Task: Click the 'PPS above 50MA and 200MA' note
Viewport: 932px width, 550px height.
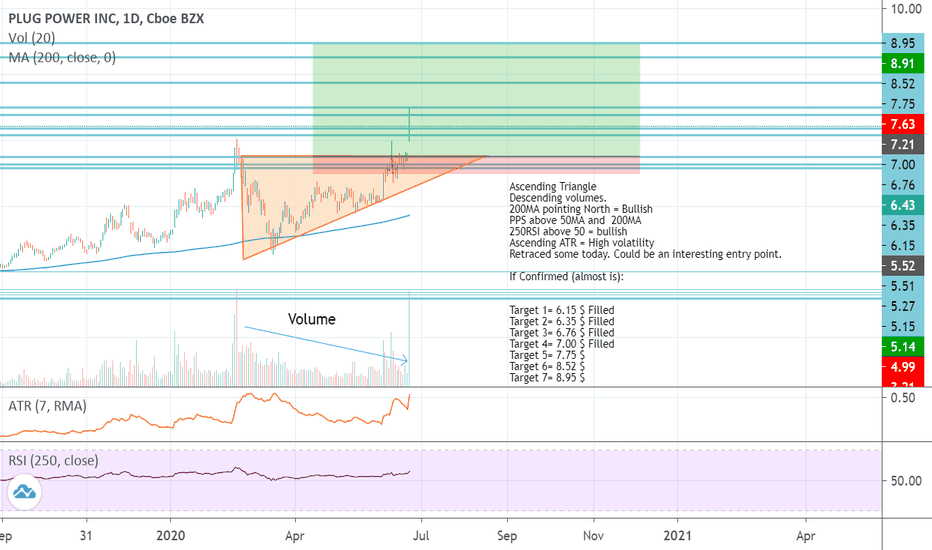Action: (x=575, y=220)
